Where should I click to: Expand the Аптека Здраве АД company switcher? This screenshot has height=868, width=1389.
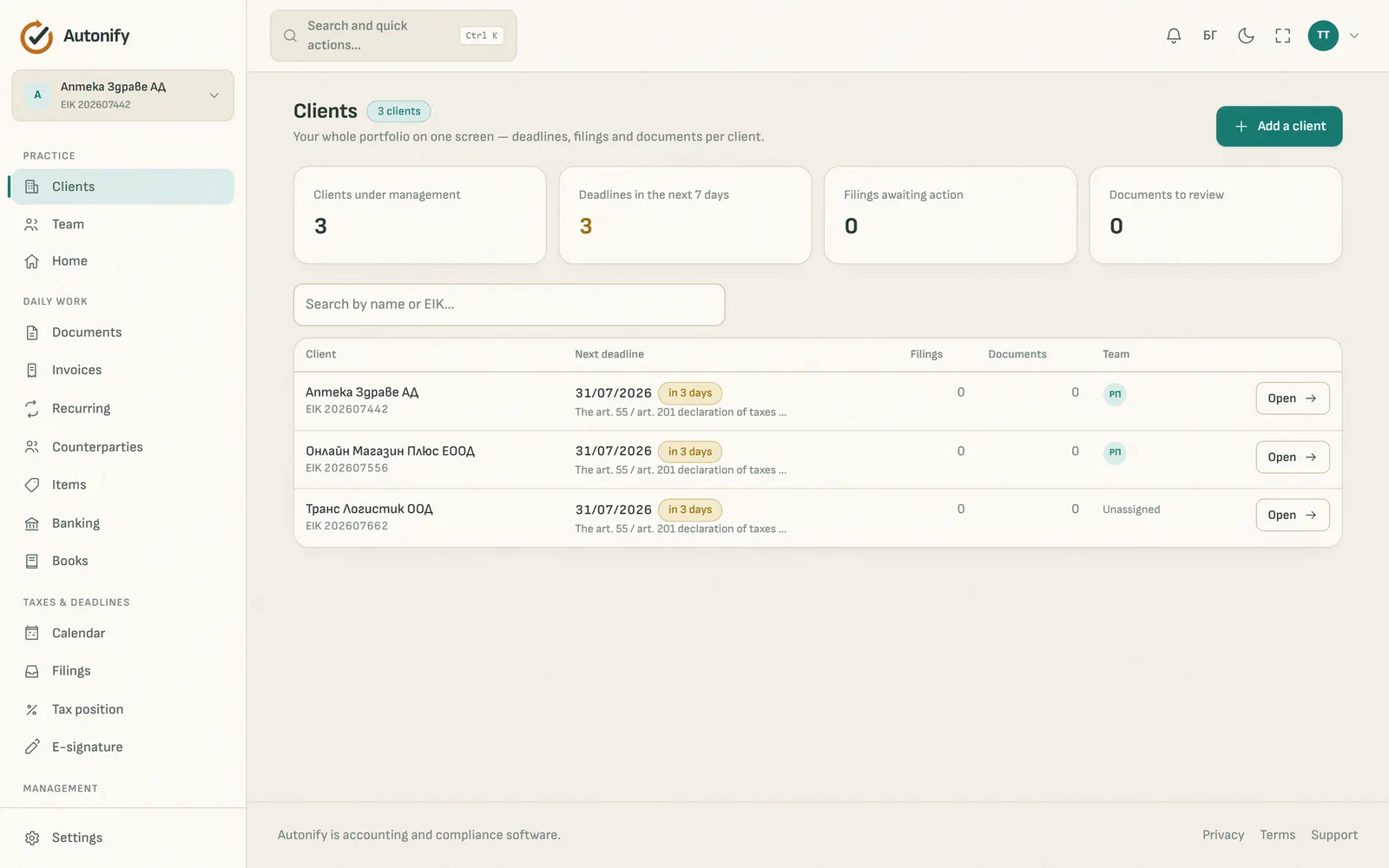point(122,95)
